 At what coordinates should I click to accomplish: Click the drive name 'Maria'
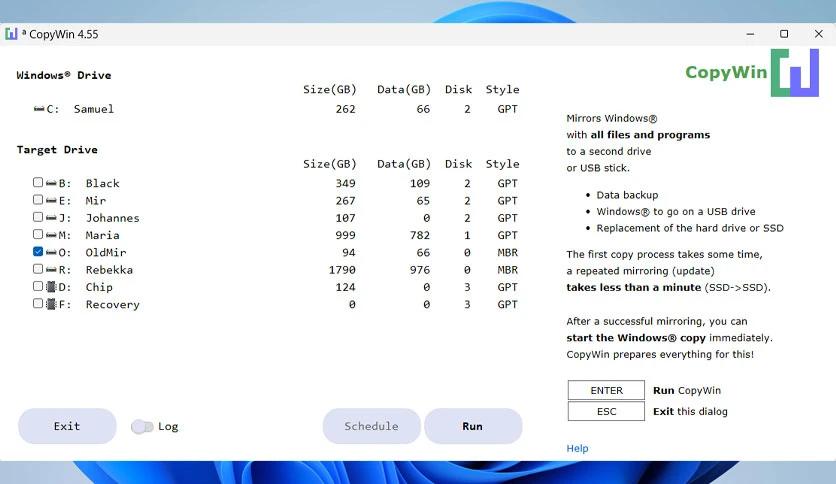(102, 235)
